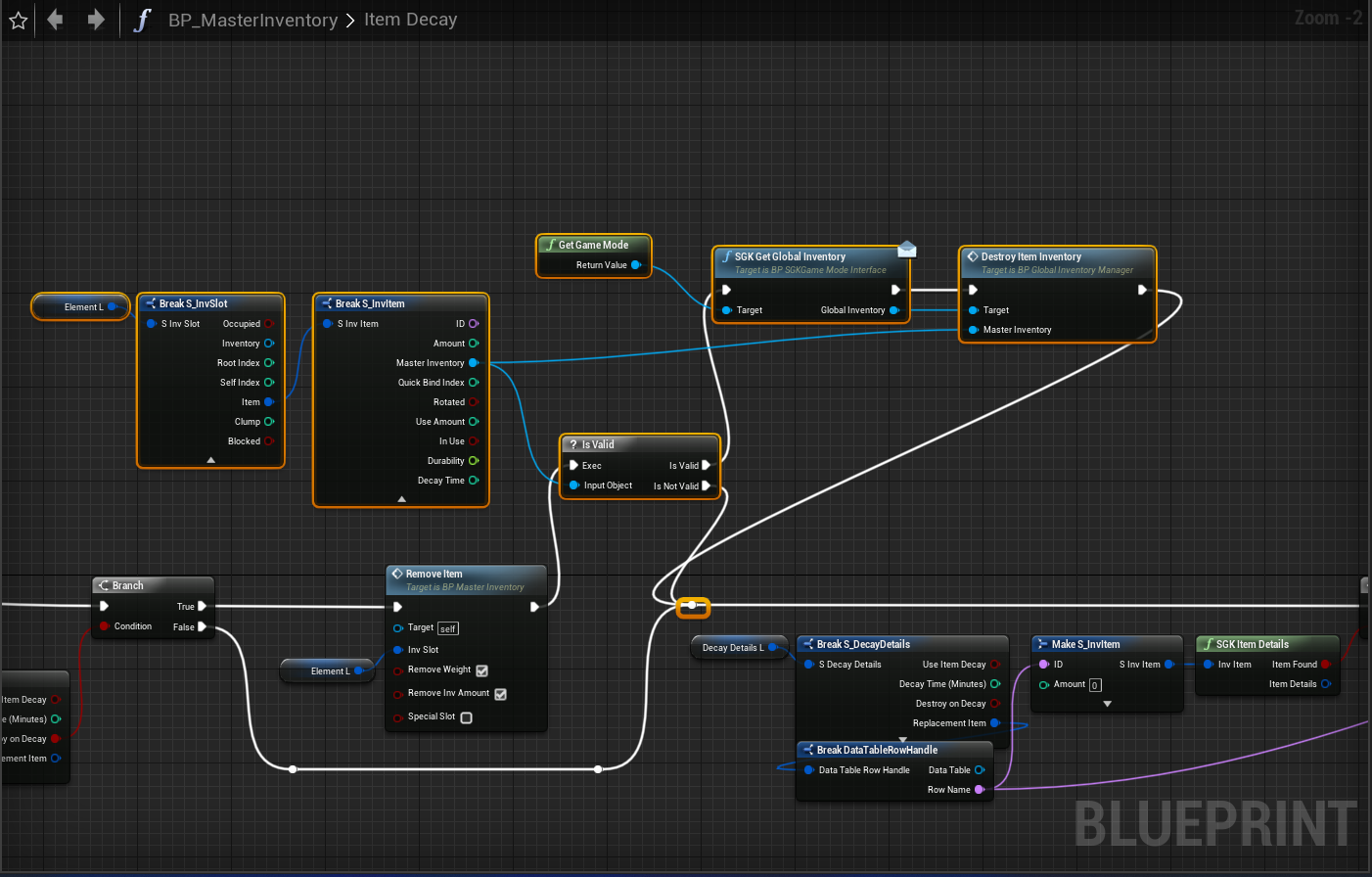Click the Durability output pin
The image size is (1372, 877).
474,461
